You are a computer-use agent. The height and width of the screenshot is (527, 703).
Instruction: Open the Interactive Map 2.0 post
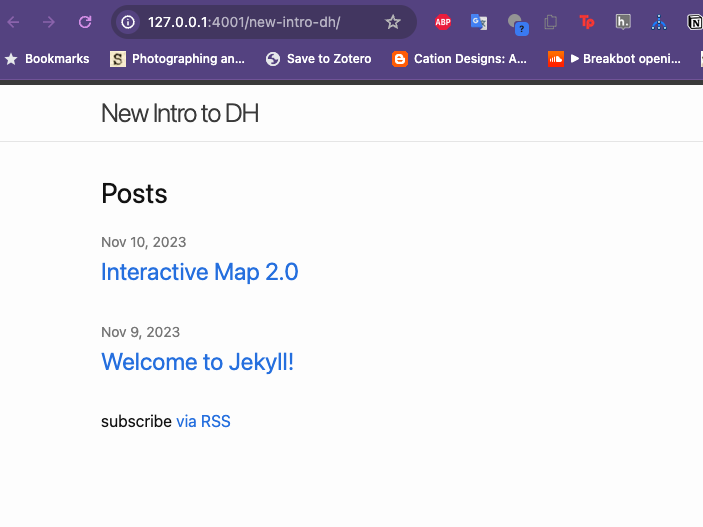click(199, 272)
